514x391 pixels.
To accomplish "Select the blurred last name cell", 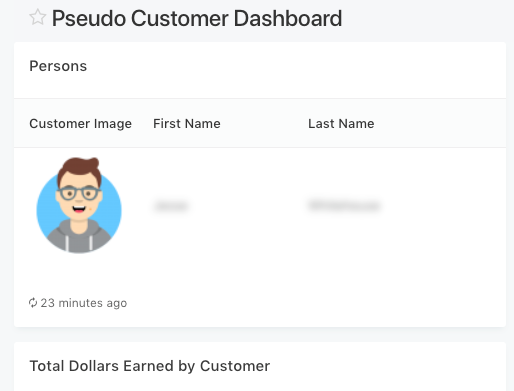I will point(344,205).
